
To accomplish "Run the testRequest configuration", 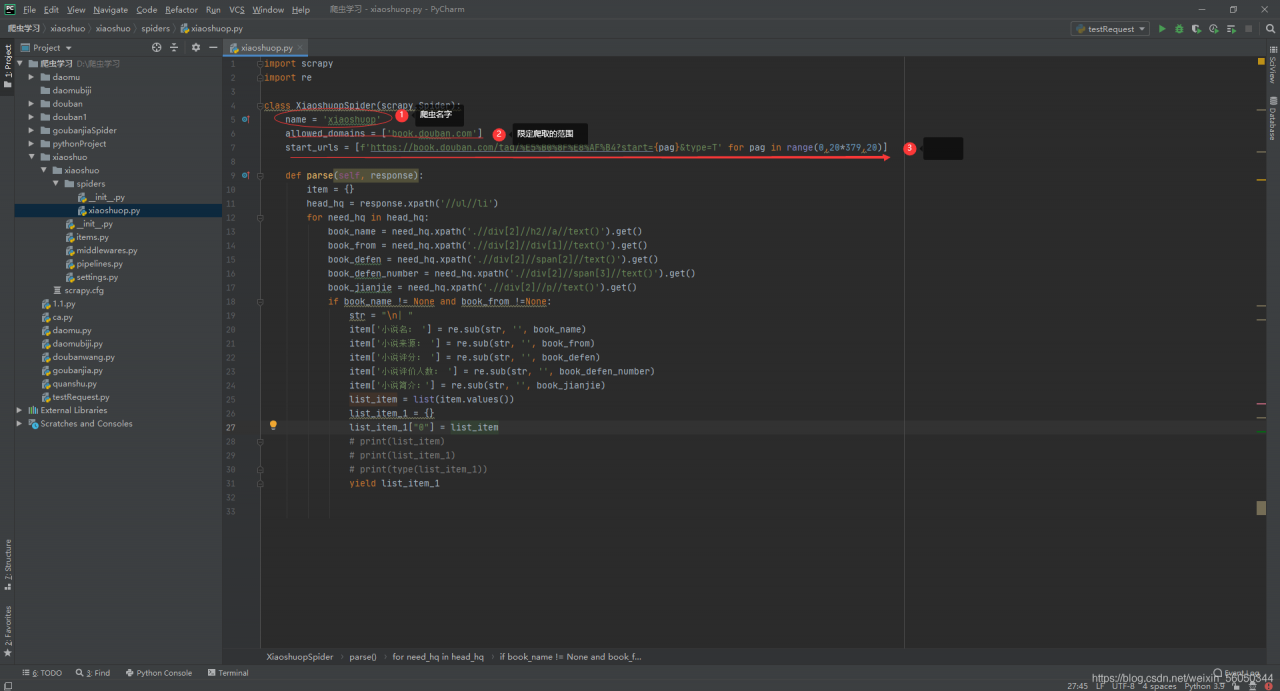I will tap(1162, 29).
